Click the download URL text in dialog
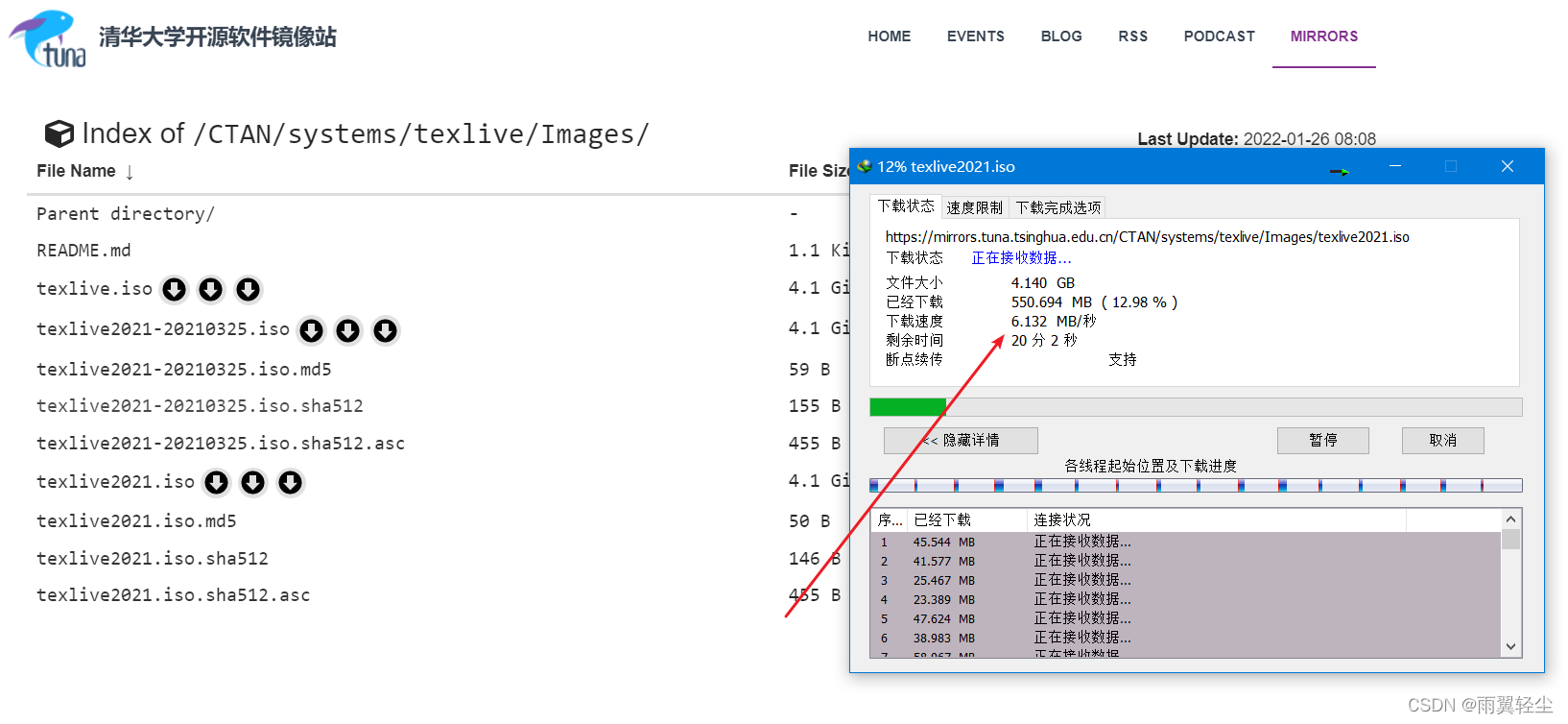 coord(1148,237)
